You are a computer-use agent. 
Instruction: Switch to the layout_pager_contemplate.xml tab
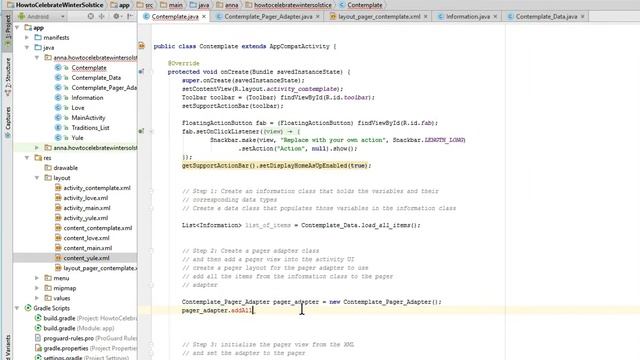(x=379, y=17)
